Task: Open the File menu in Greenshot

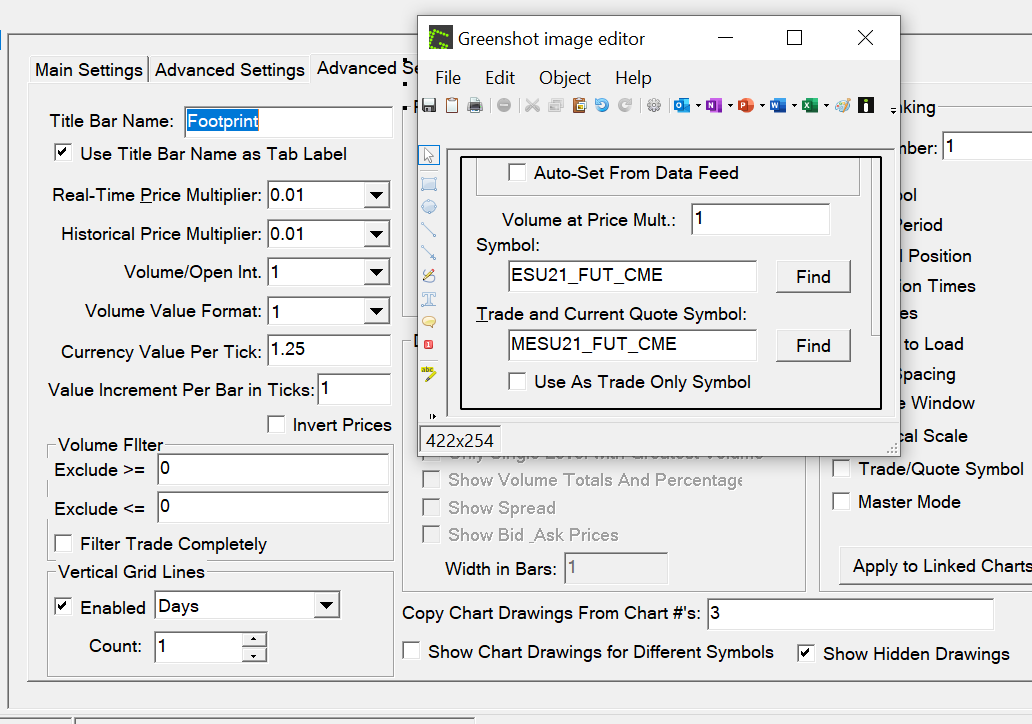Action: pyautogui.click(x=448, y=78)
